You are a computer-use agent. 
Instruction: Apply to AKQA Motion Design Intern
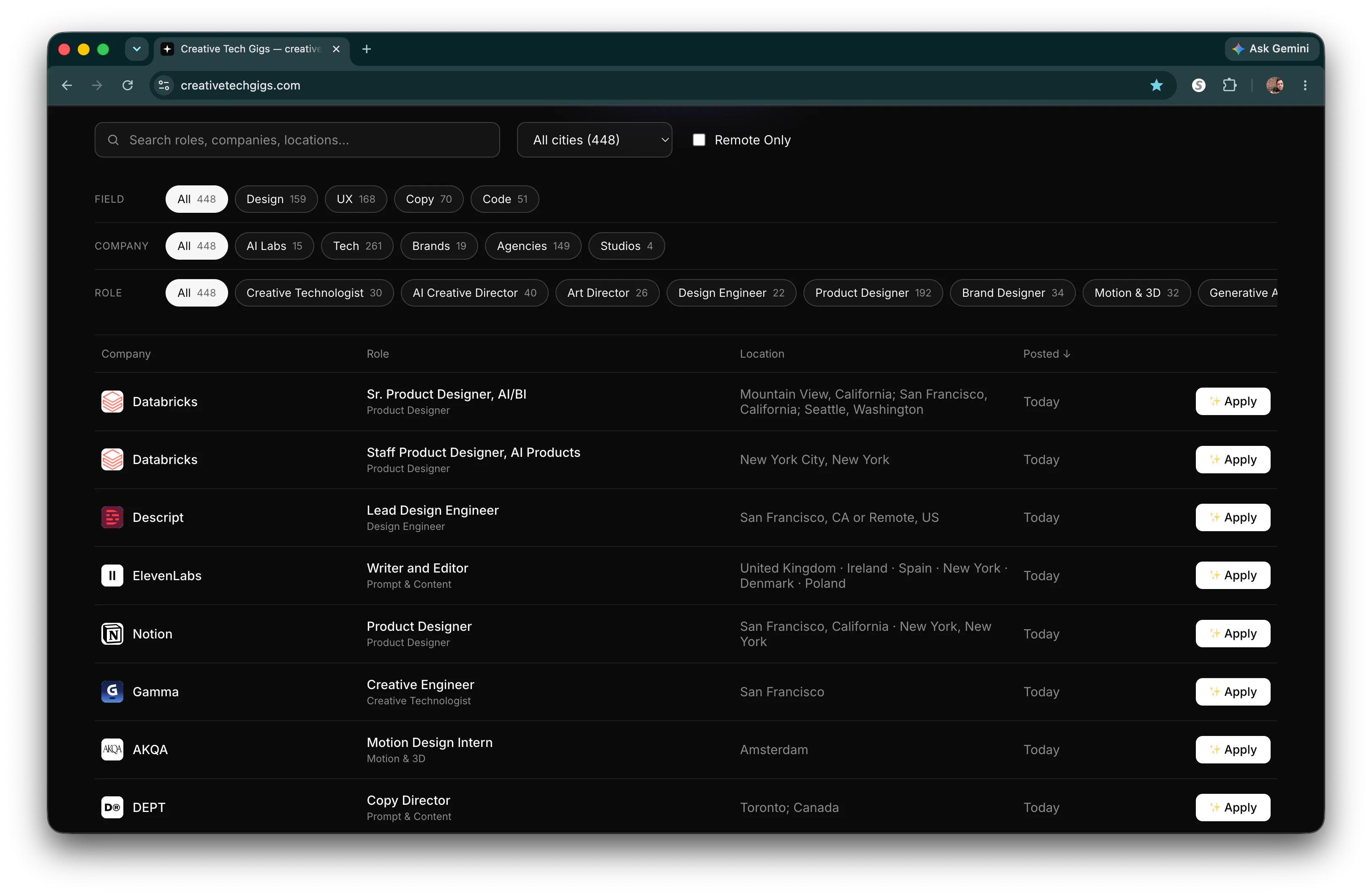[1233, 749]
